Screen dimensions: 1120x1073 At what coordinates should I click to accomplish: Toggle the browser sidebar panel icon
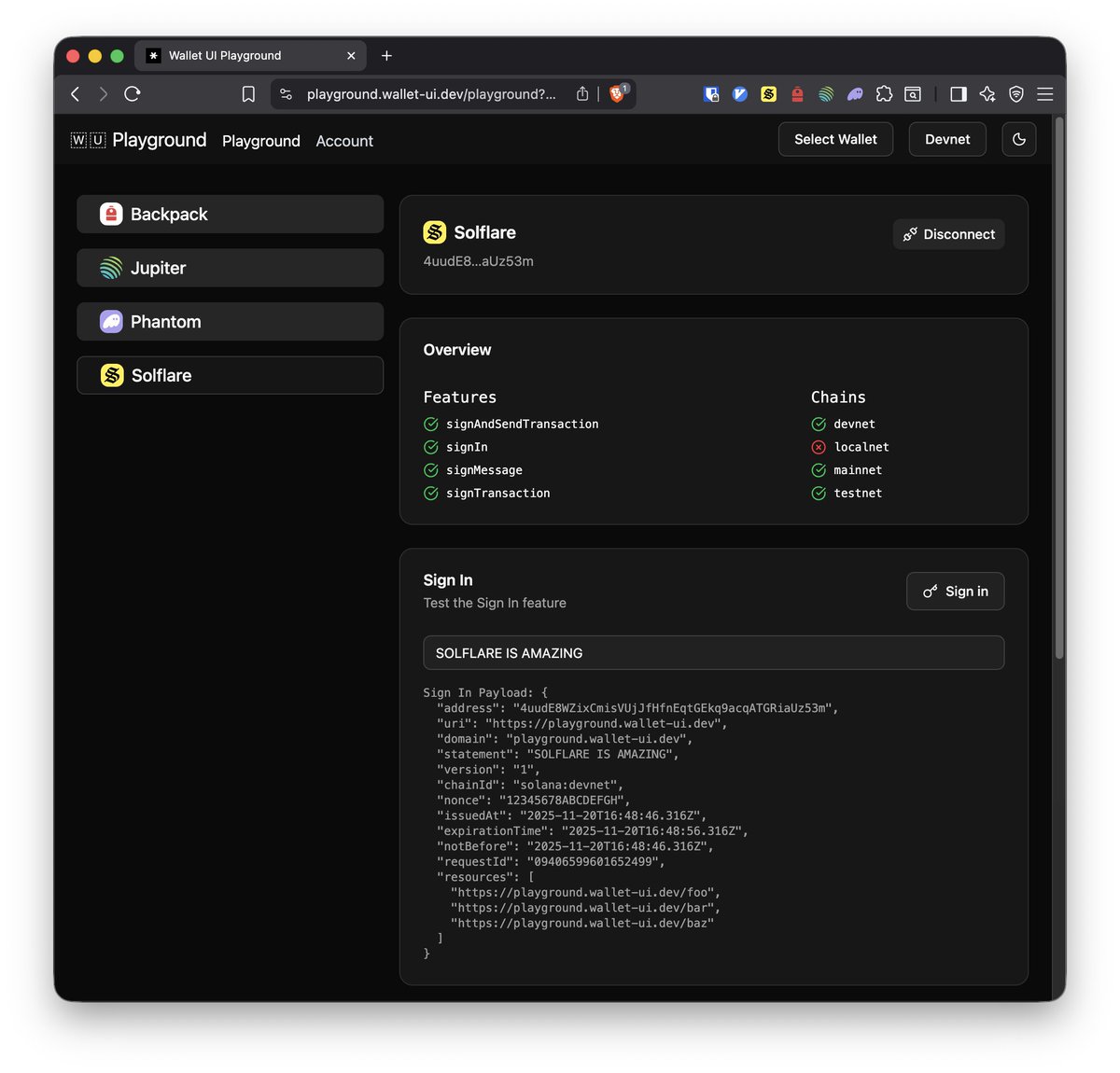959,93
